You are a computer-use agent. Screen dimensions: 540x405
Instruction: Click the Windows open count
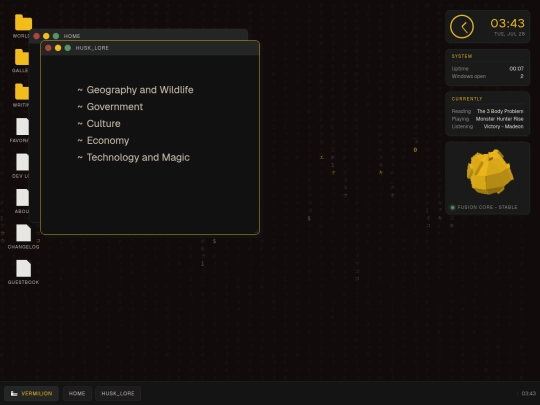(522, 76)
